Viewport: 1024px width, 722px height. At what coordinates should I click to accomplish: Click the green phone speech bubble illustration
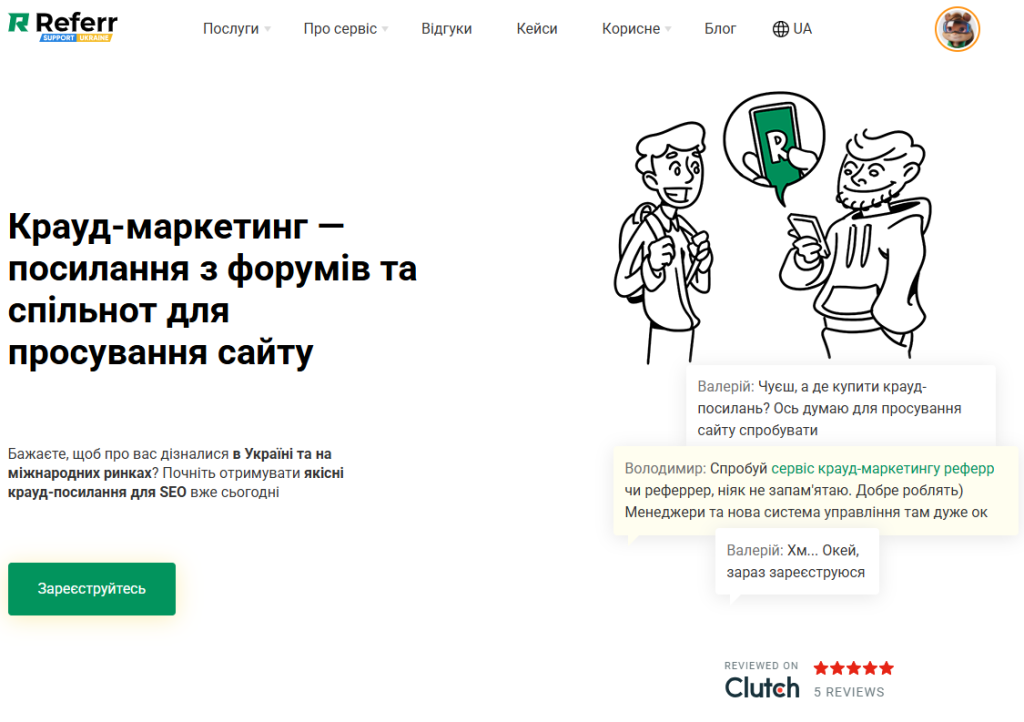point(774,146)
